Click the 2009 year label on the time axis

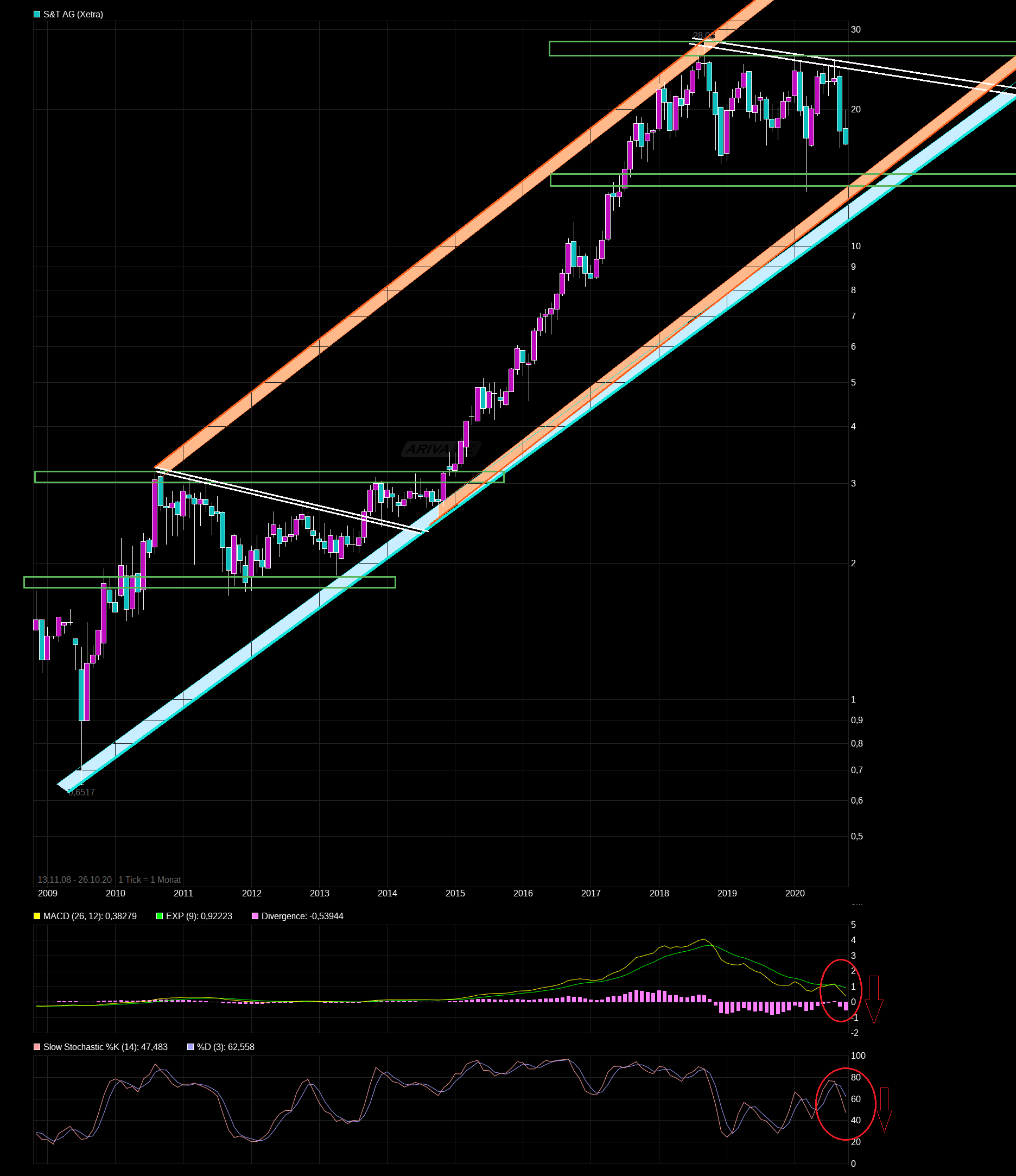tap(48, 893)
